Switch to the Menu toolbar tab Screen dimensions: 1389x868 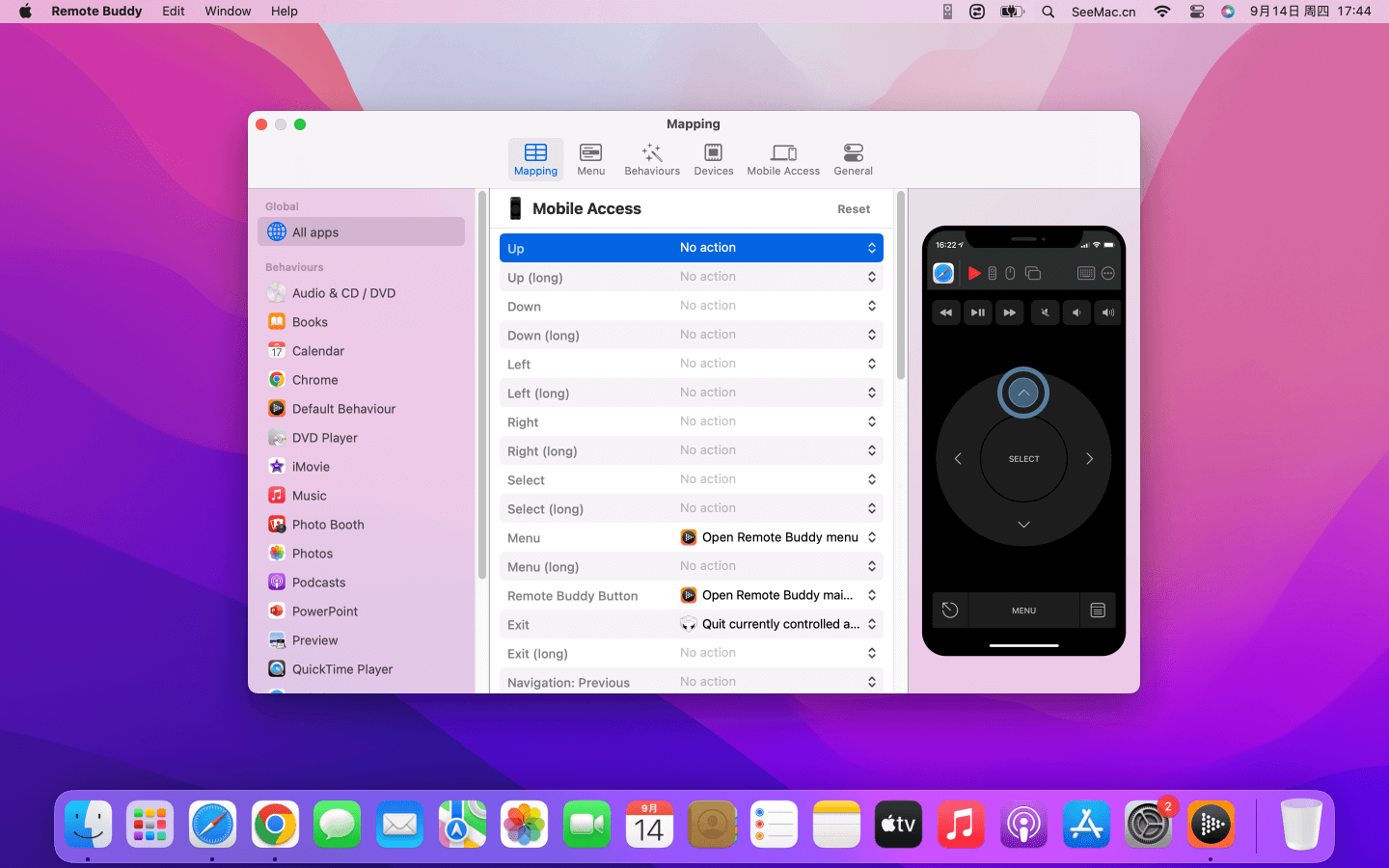(x=590, y=159)
